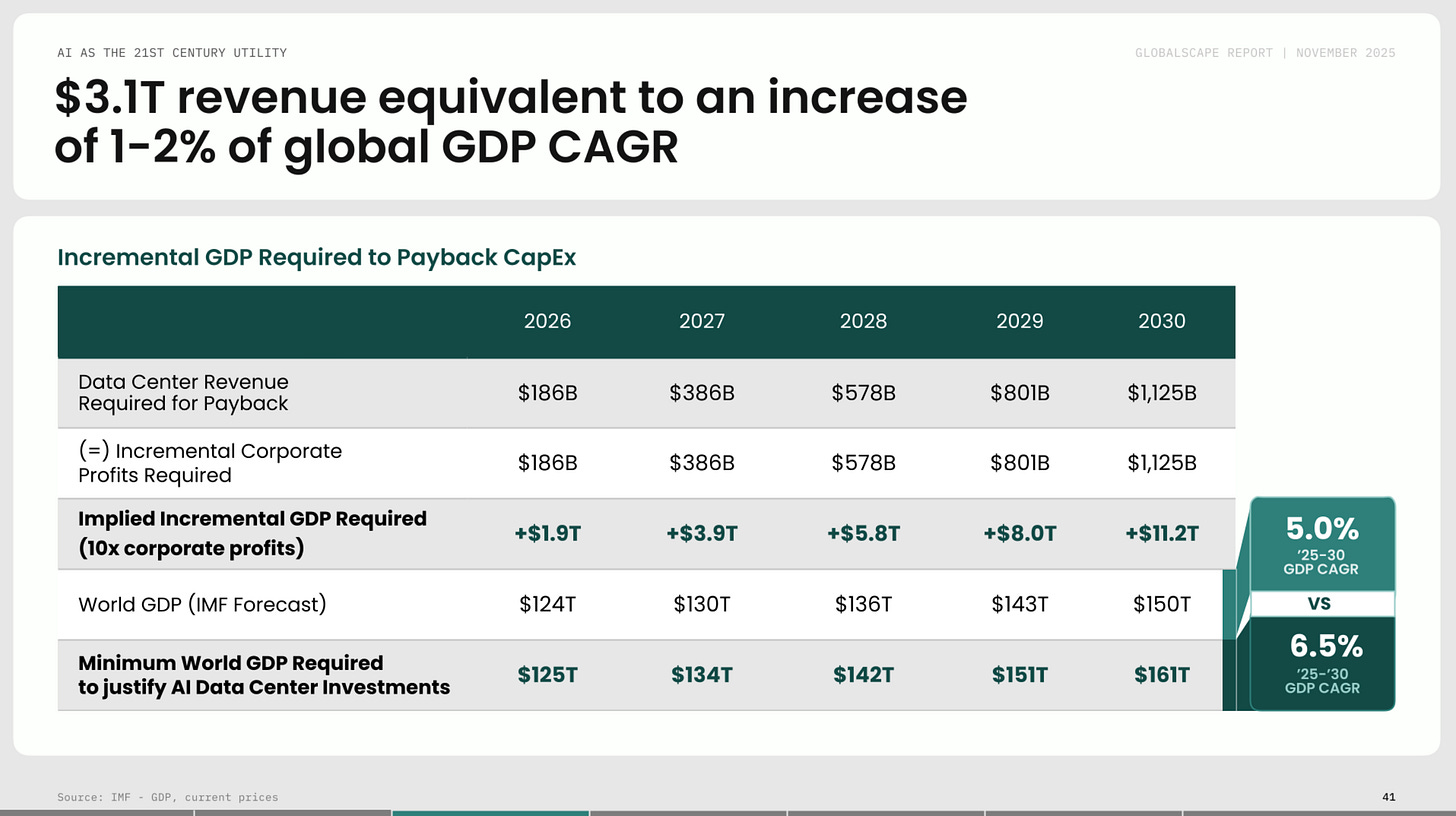This screenshot has height=816, width=1456.
Task: Select "Implied Incremental GDP Required" row label
Action: (252, 533)
